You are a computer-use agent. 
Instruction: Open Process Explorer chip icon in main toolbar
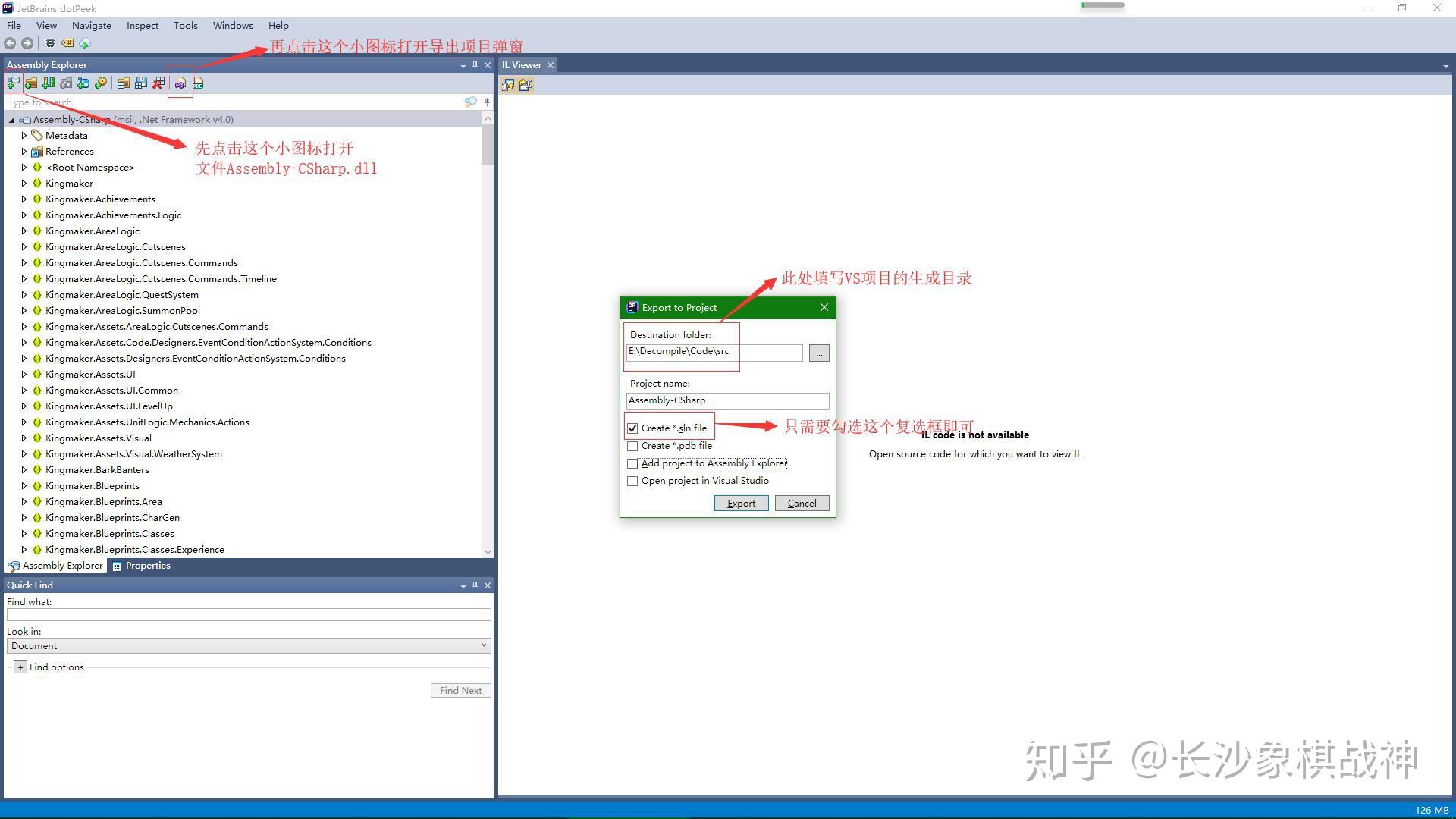pyautogui.click(x=50, y=44)
